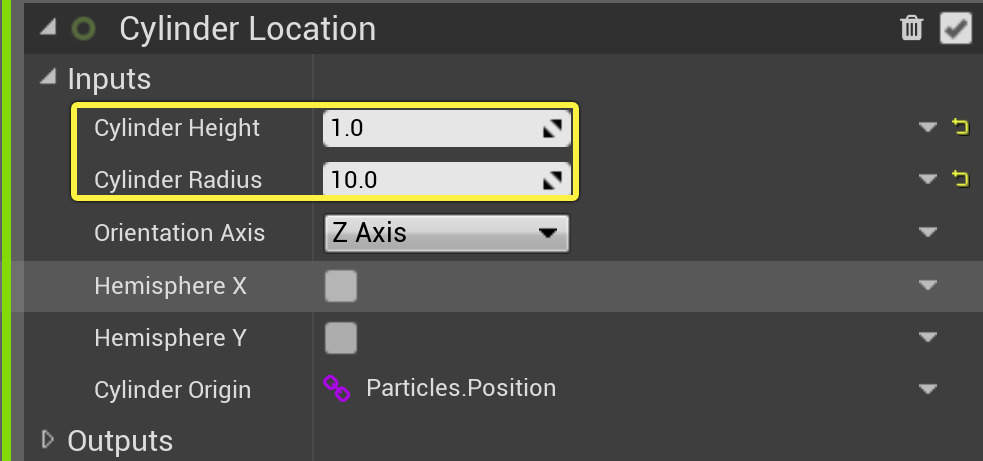The image size is (983, 461).
Task: Reset Cylinder Height to default with yellow arrow
Action: [960, 127]
